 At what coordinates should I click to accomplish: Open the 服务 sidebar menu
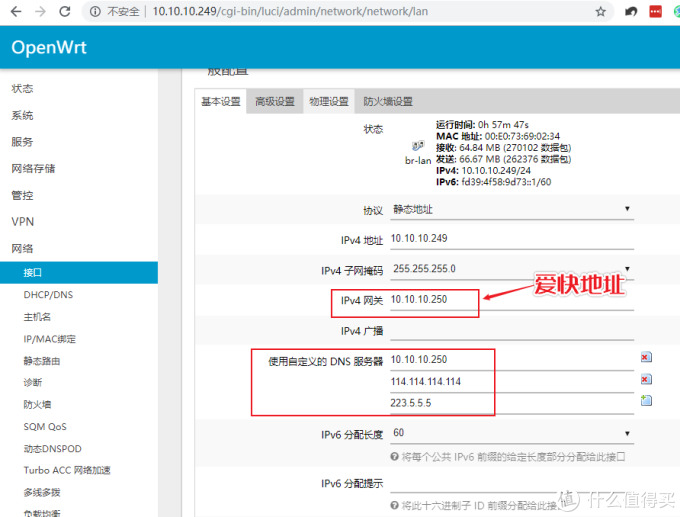[22, 142]
